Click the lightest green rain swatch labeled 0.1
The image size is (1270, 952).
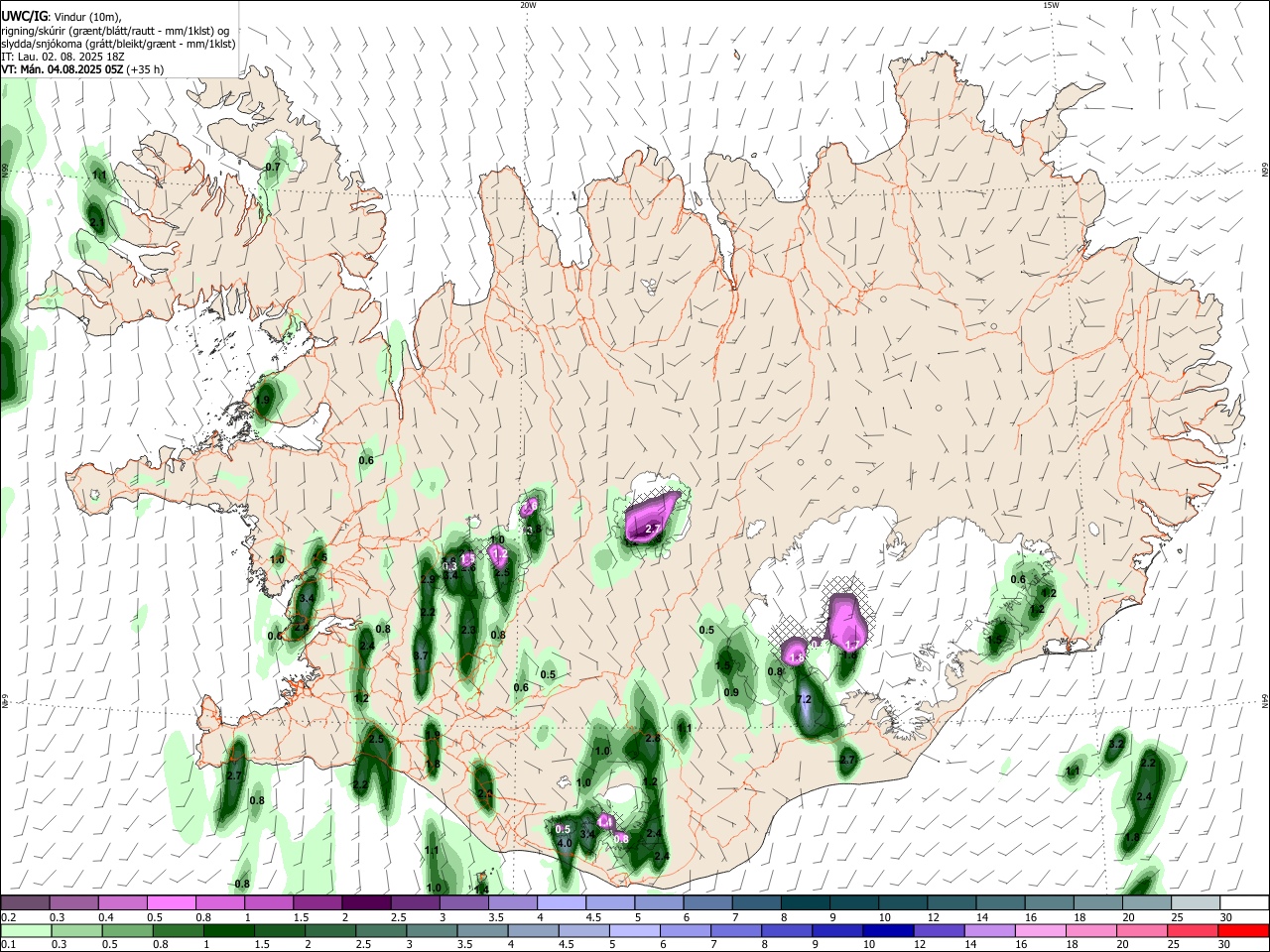point(25,930)
